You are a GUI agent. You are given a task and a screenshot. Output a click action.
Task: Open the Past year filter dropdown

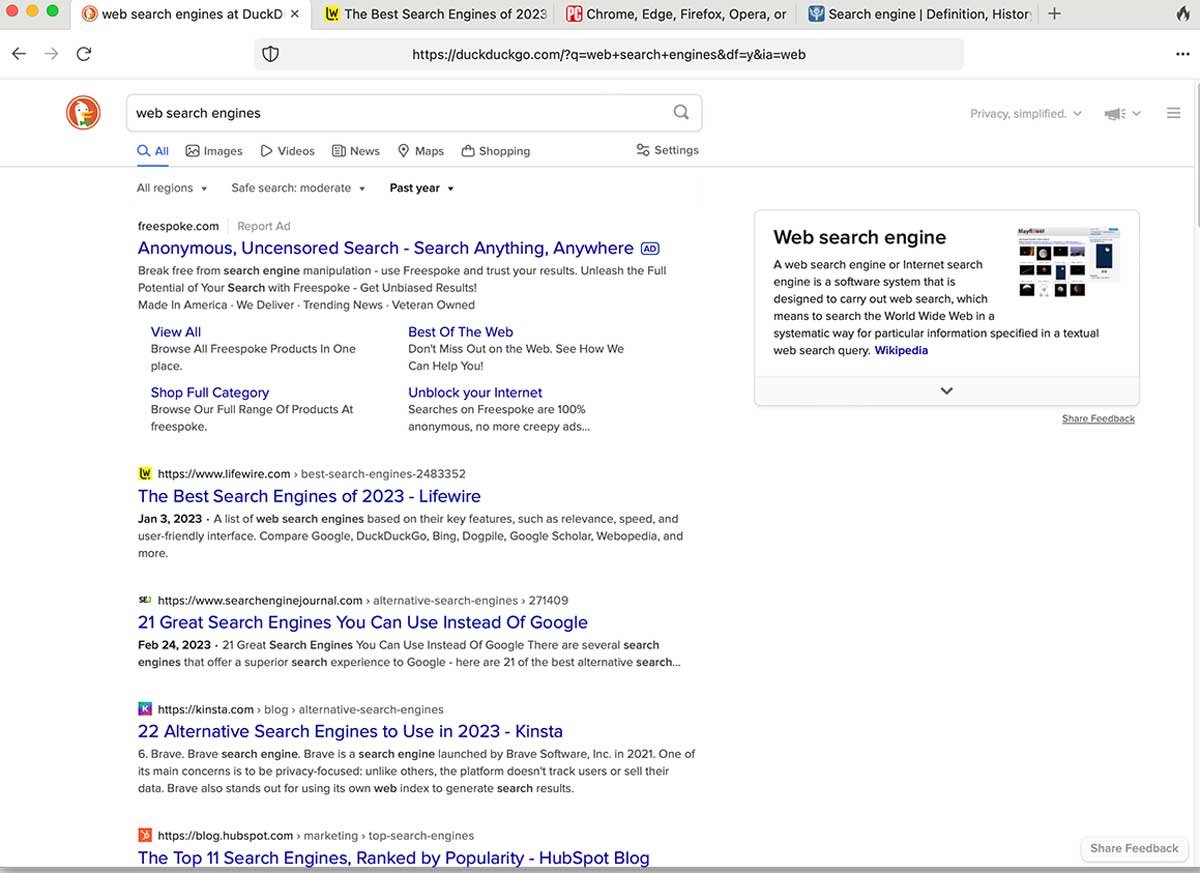[420, 187]
